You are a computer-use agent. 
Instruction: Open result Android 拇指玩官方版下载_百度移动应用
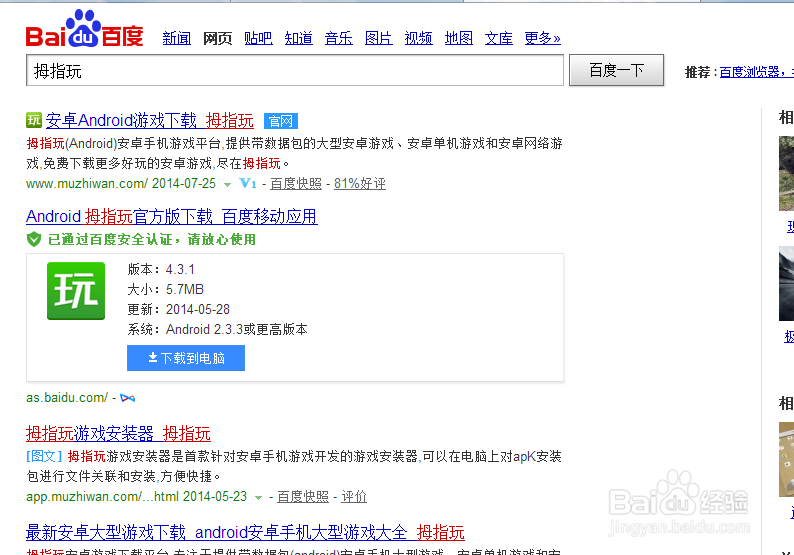pos(172,216)
